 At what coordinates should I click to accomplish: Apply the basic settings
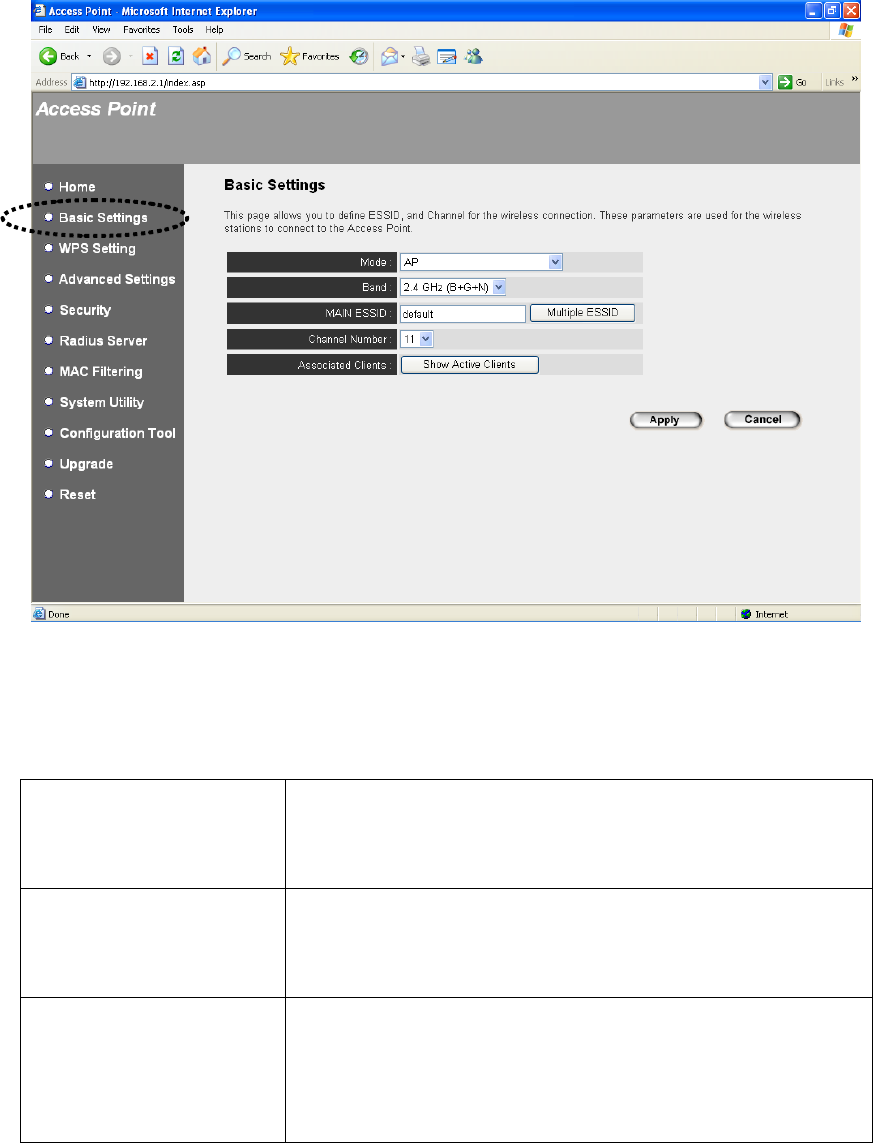point(665,420)
